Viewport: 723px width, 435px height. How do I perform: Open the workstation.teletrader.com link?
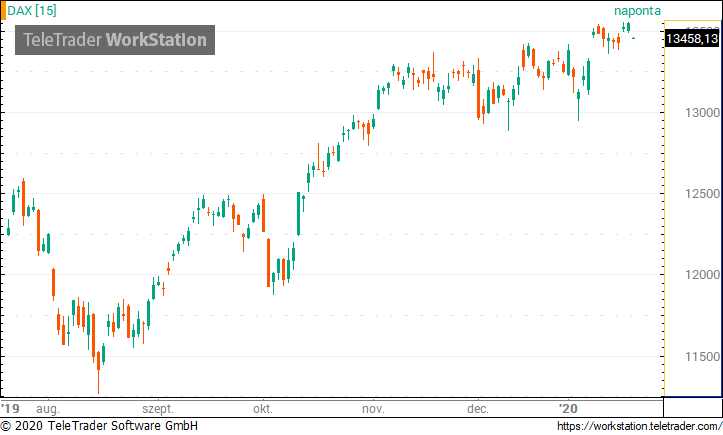640,426
